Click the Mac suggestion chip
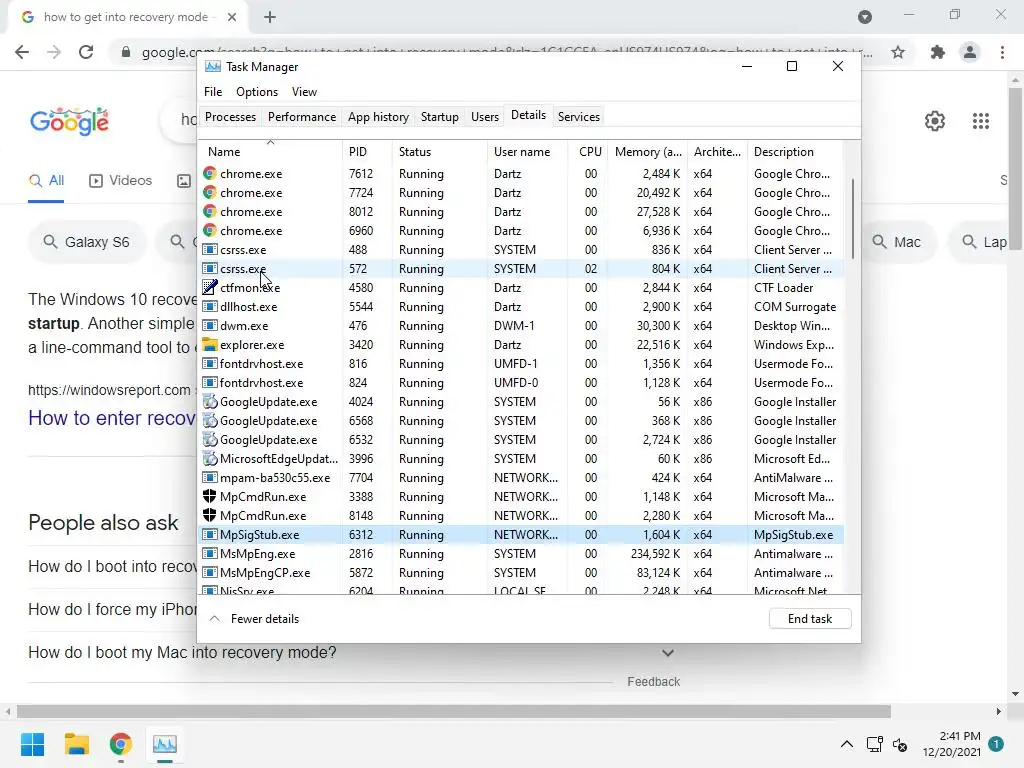Image resolution: width=1024 pixels, height=768 pixels. click(897, 242)
